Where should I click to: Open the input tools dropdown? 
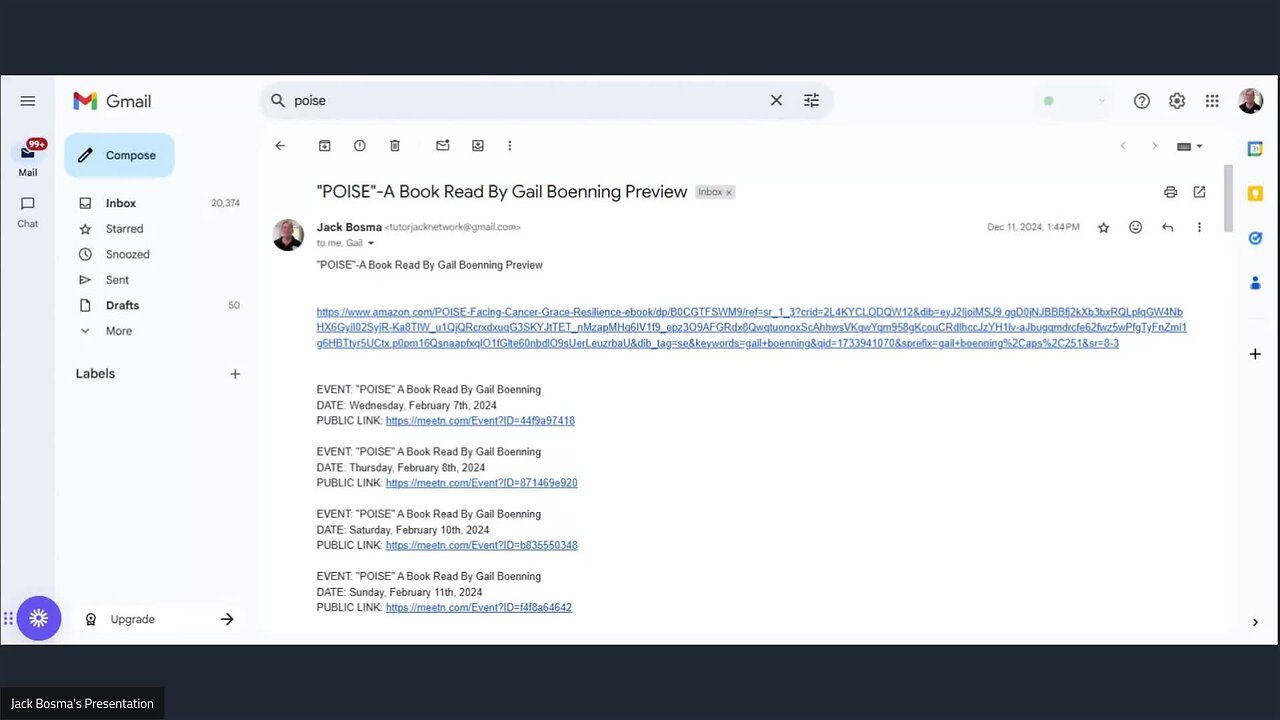click(1189, 146)
